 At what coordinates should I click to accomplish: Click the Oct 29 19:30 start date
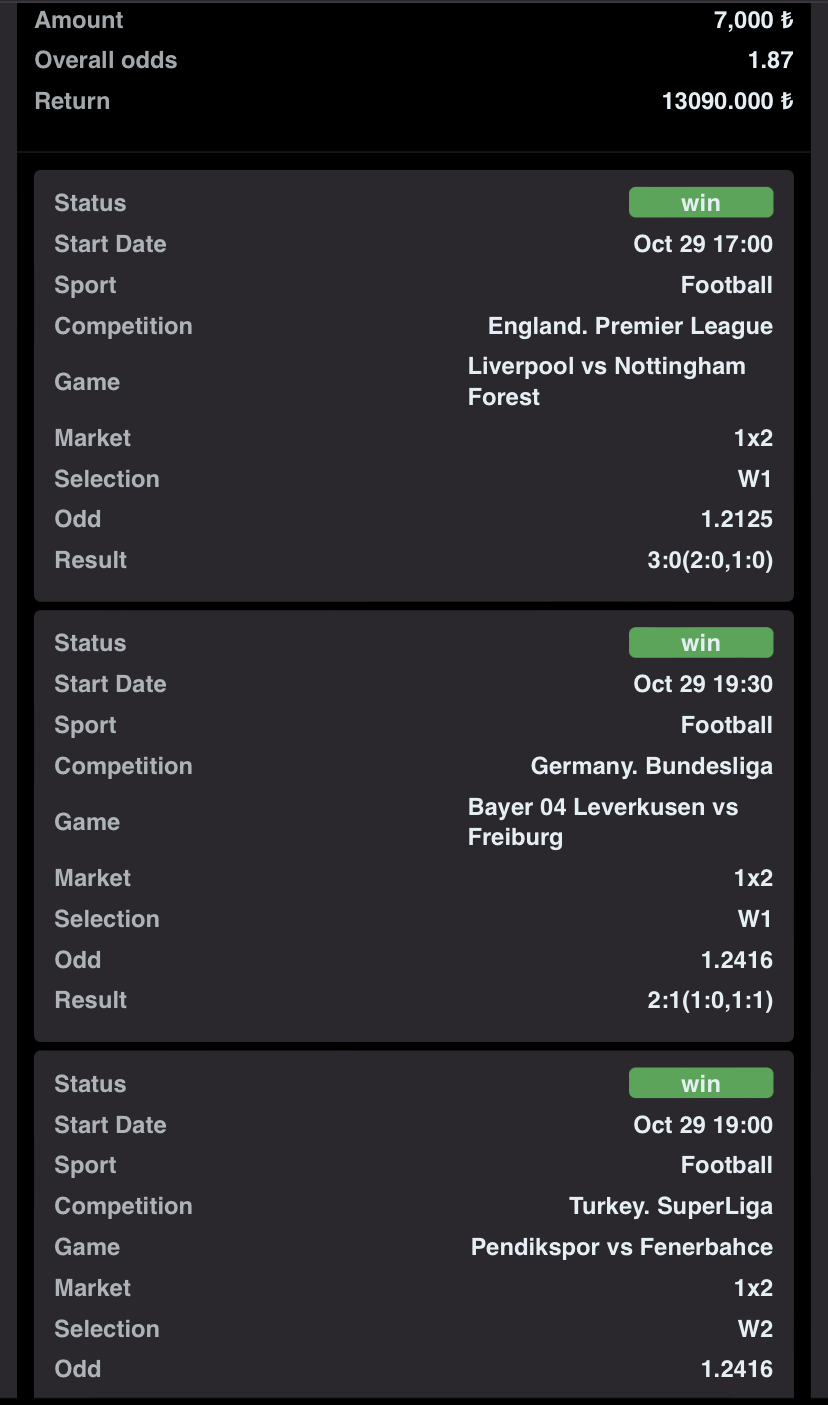(702, 684)
